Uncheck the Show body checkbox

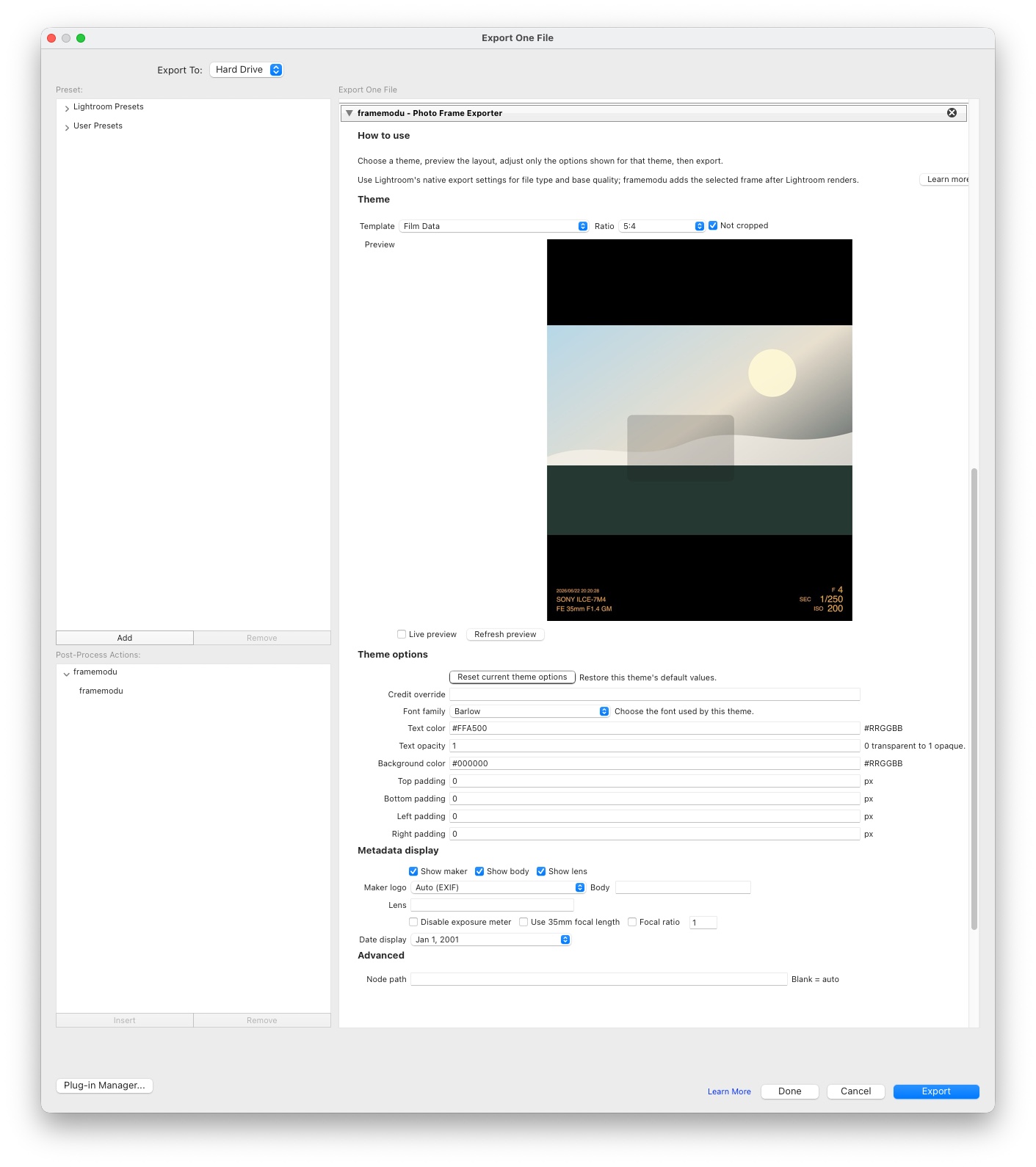coord(479,871)
